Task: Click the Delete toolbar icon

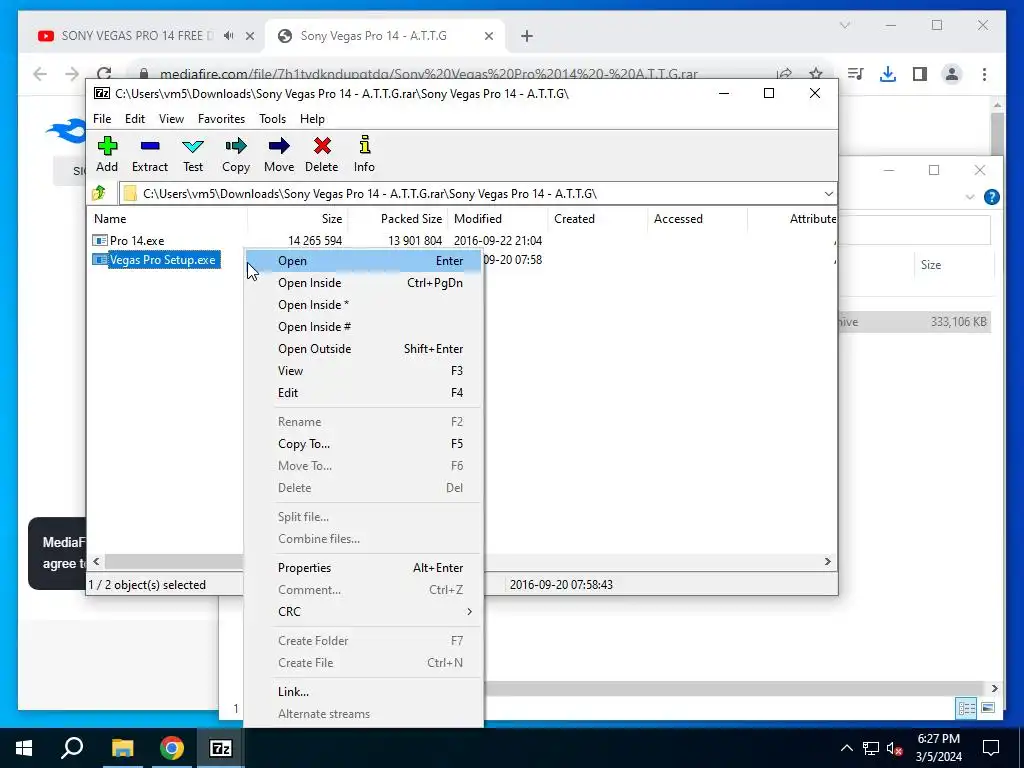Action: 322,154
